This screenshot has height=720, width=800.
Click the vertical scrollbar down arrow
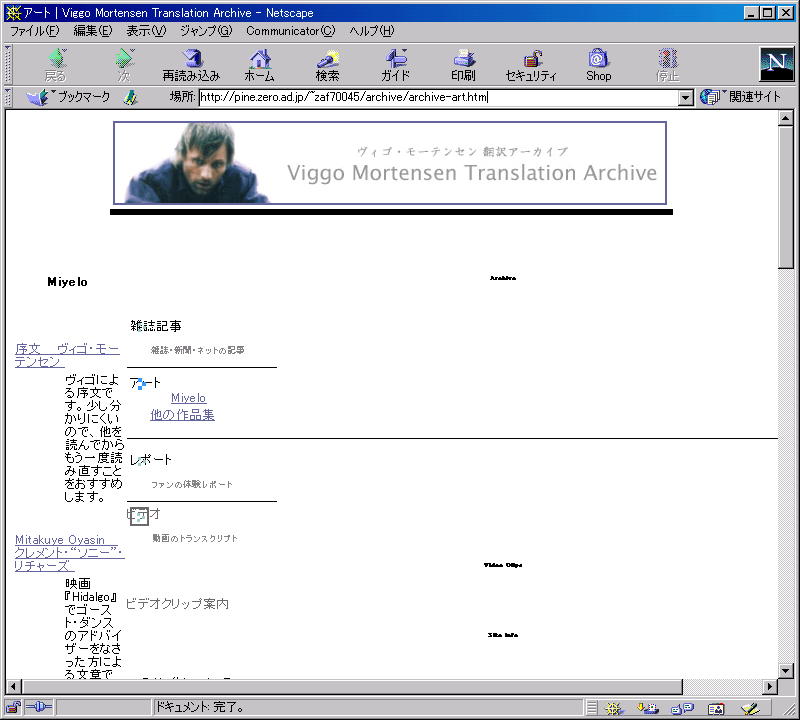[x=785, y=671]
